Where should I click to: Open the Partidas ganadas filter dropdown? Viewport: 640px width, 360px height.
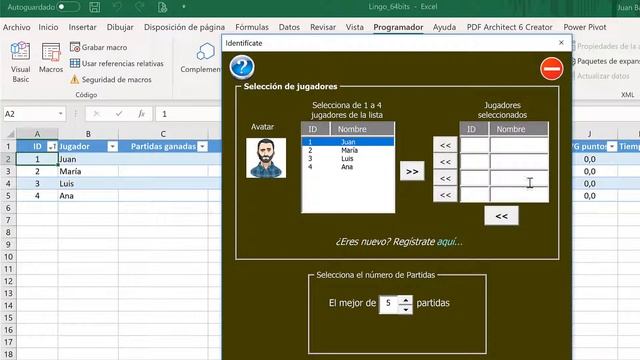(x=202, y=147)
